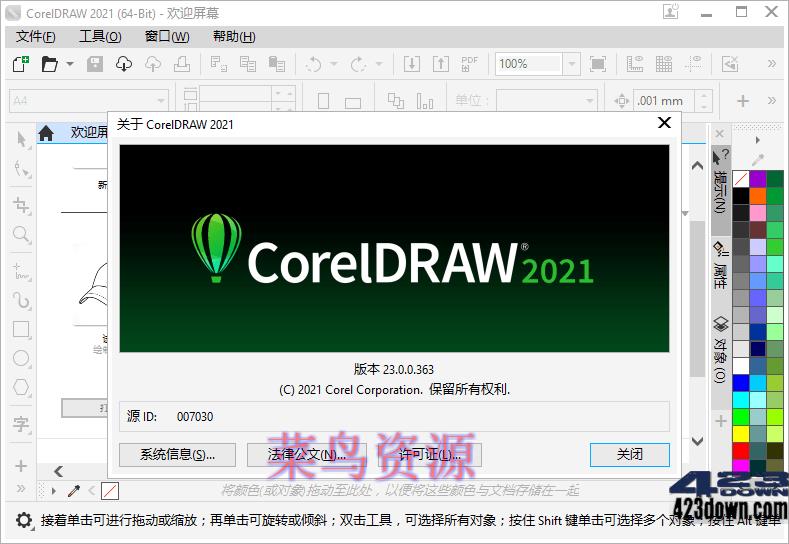Switch to the 对象(O) docker tab
This screenshot has height=544, width=789.
721,350
